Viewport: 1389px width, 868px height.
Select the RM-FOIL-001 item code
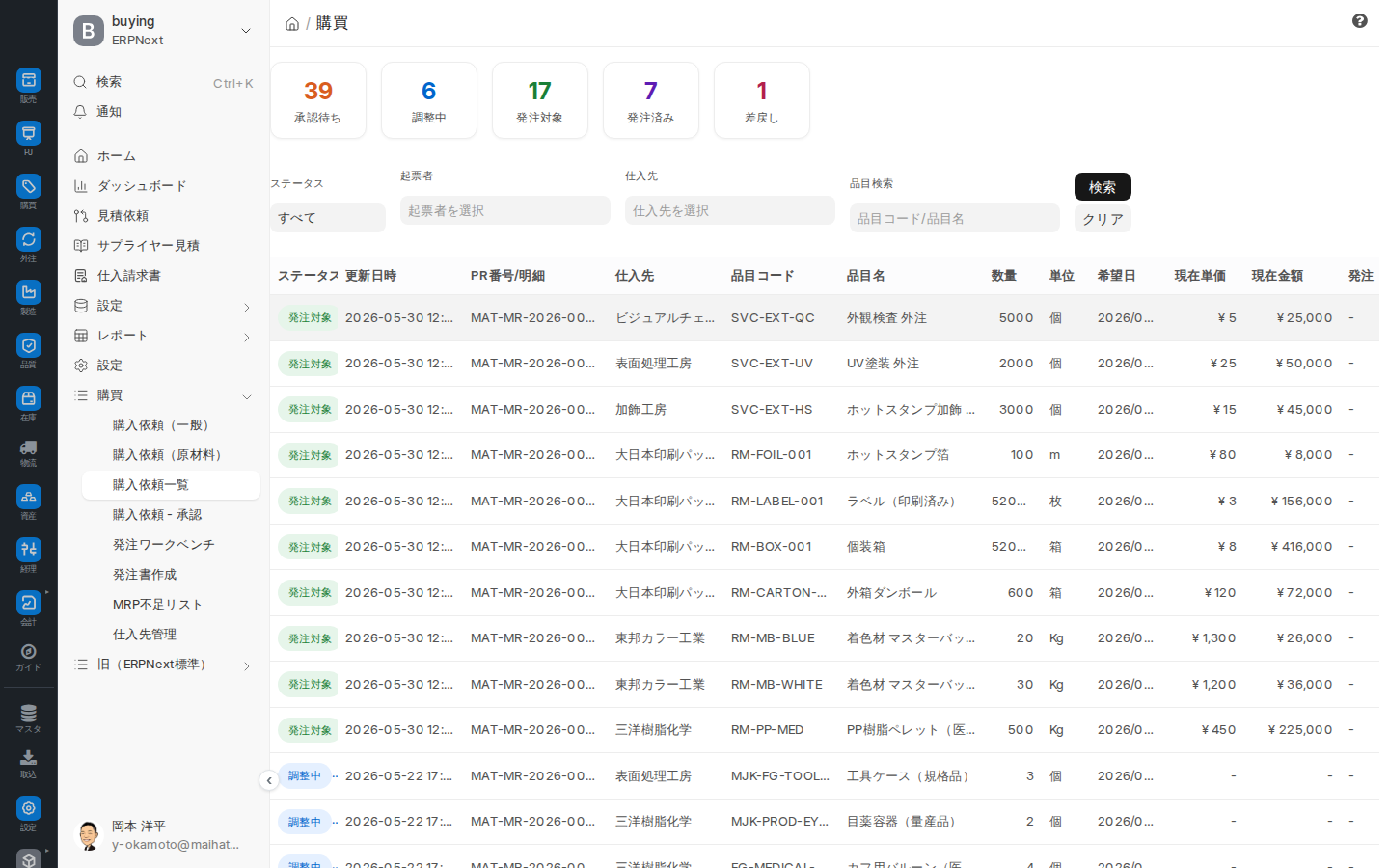772,455
